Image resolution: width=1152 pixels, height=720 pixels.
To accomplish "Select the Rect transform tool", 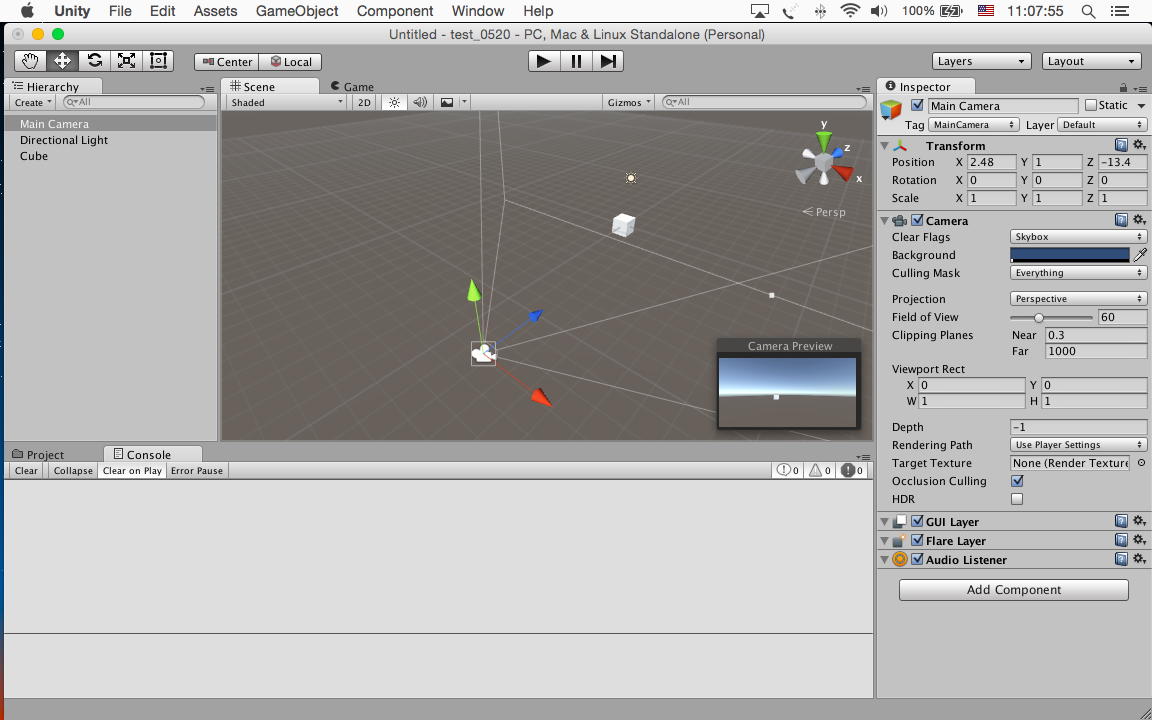I will pyautogui.click(x=158, y=61).
